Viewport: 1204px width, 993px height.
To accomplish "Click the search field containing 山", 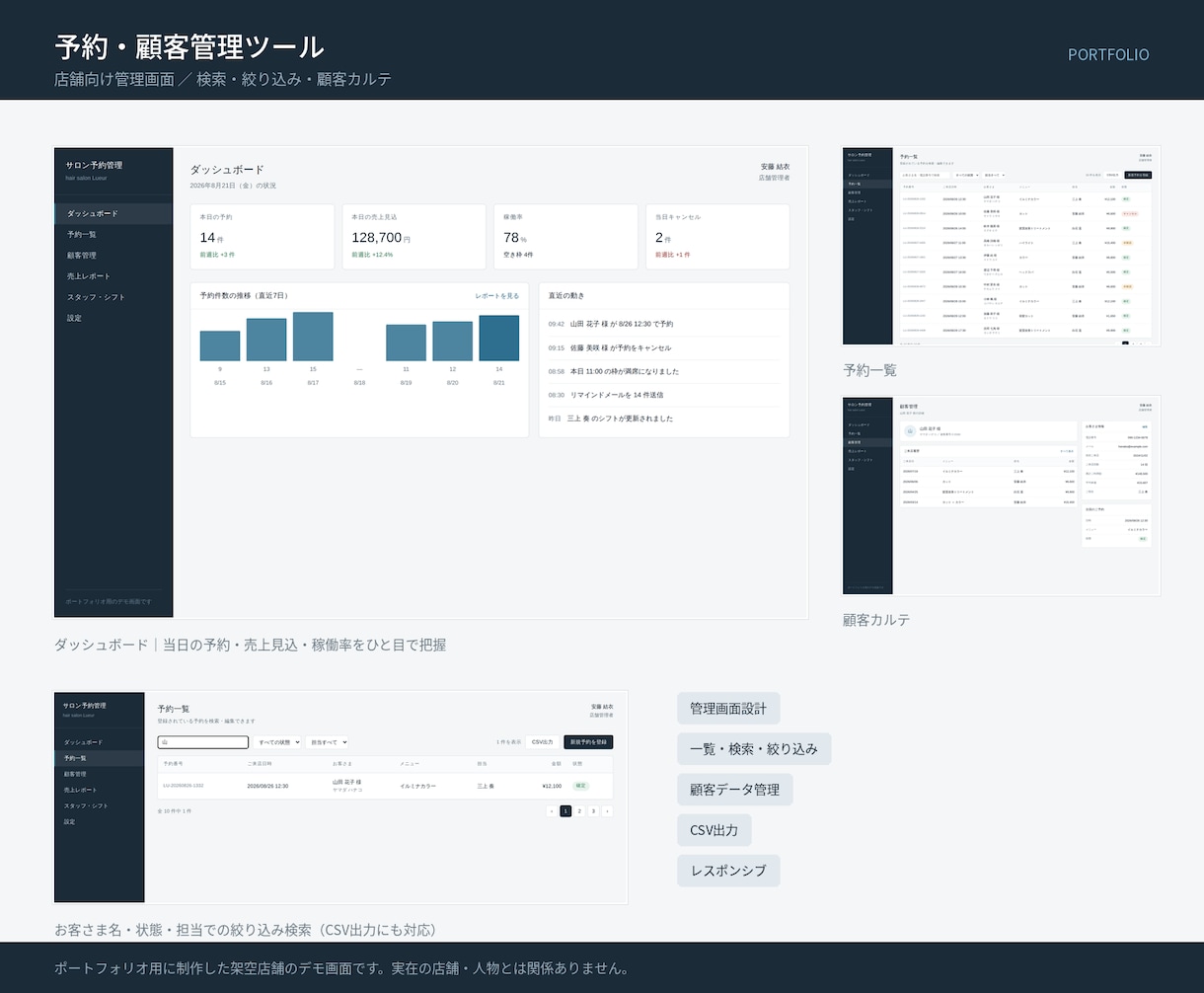I will tap(202, 742).
